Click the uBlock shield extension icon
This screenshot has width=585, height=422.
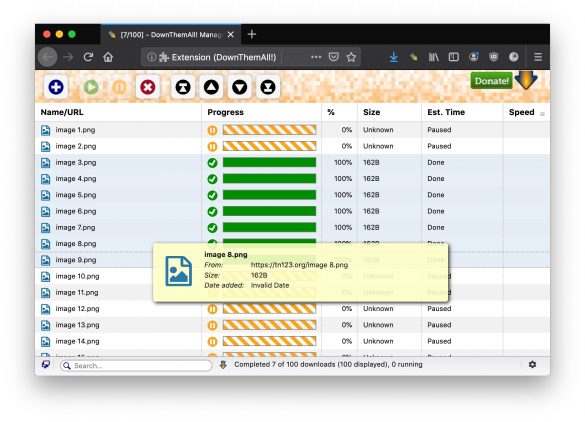[494, 57]
